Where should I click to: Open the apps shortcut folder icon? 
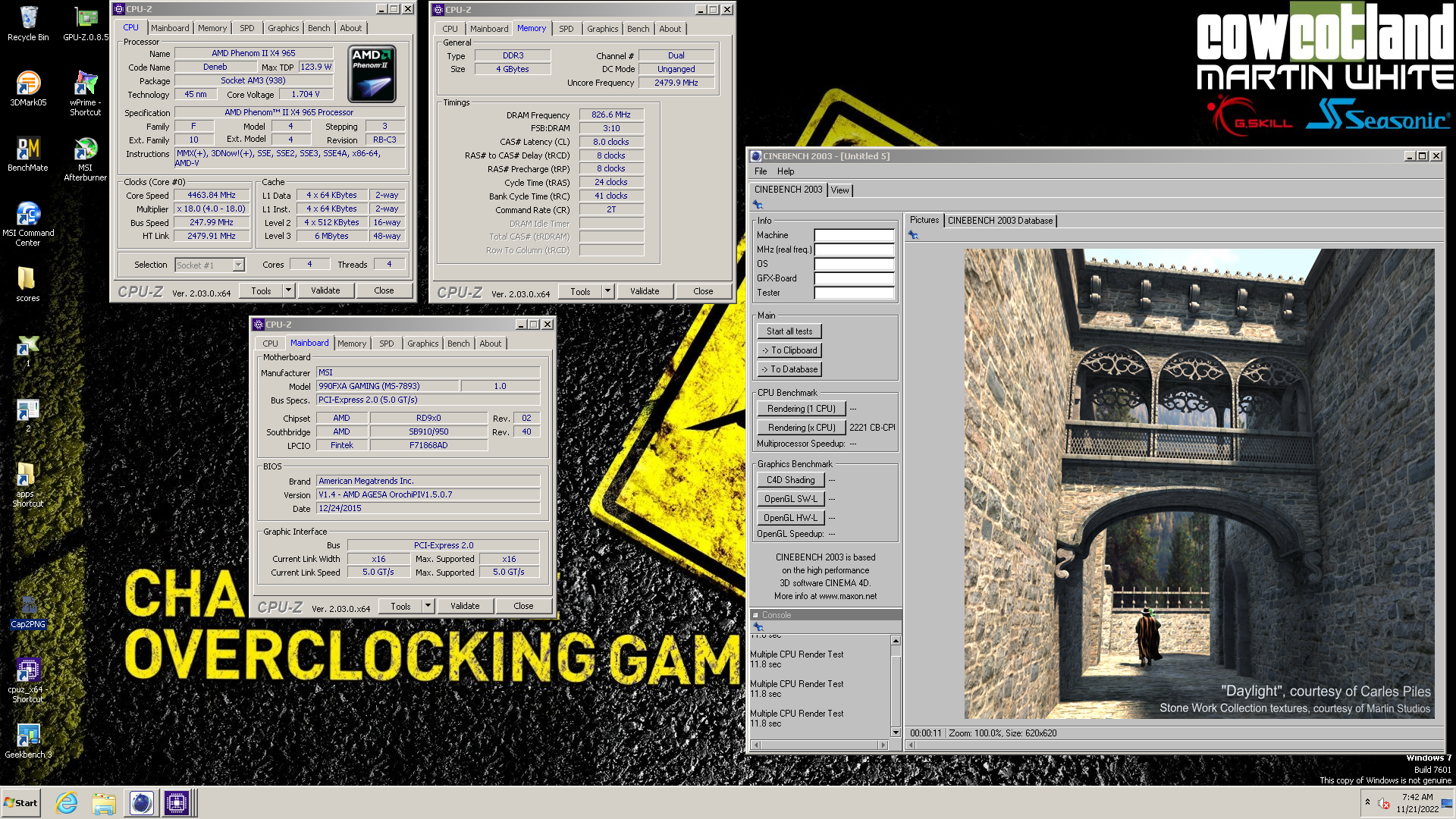coord(28,485)
